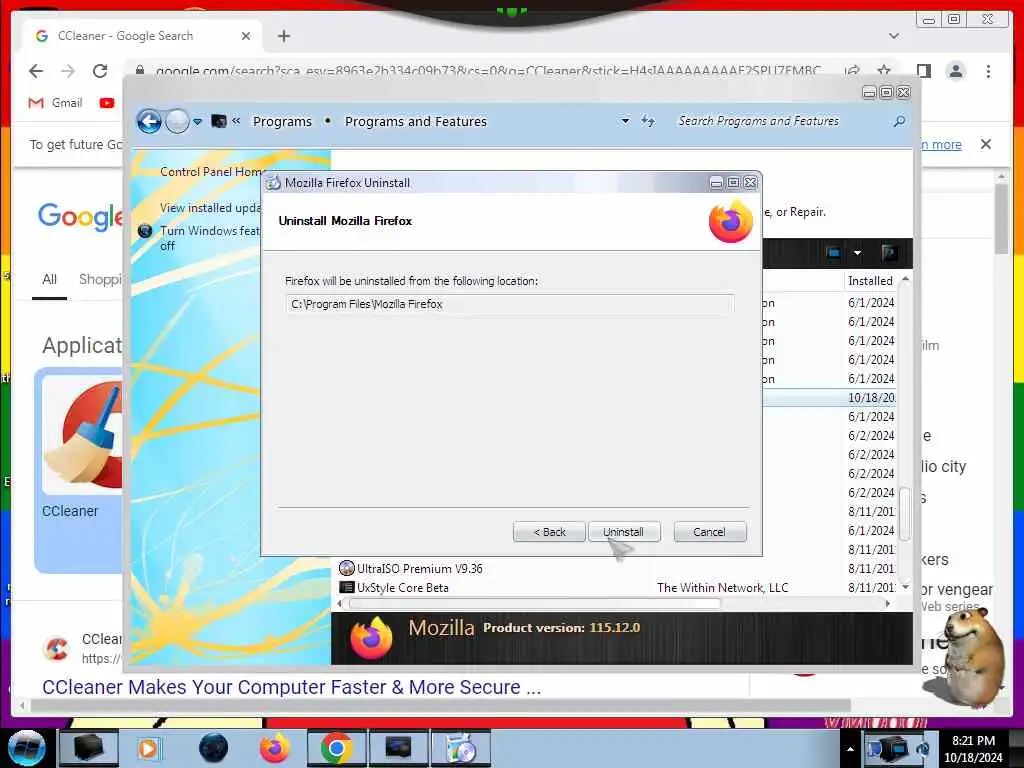This screenshot has height=768, width=1024.
Task: Select CCleaner - Google Search tab
Action: point(142,36)
